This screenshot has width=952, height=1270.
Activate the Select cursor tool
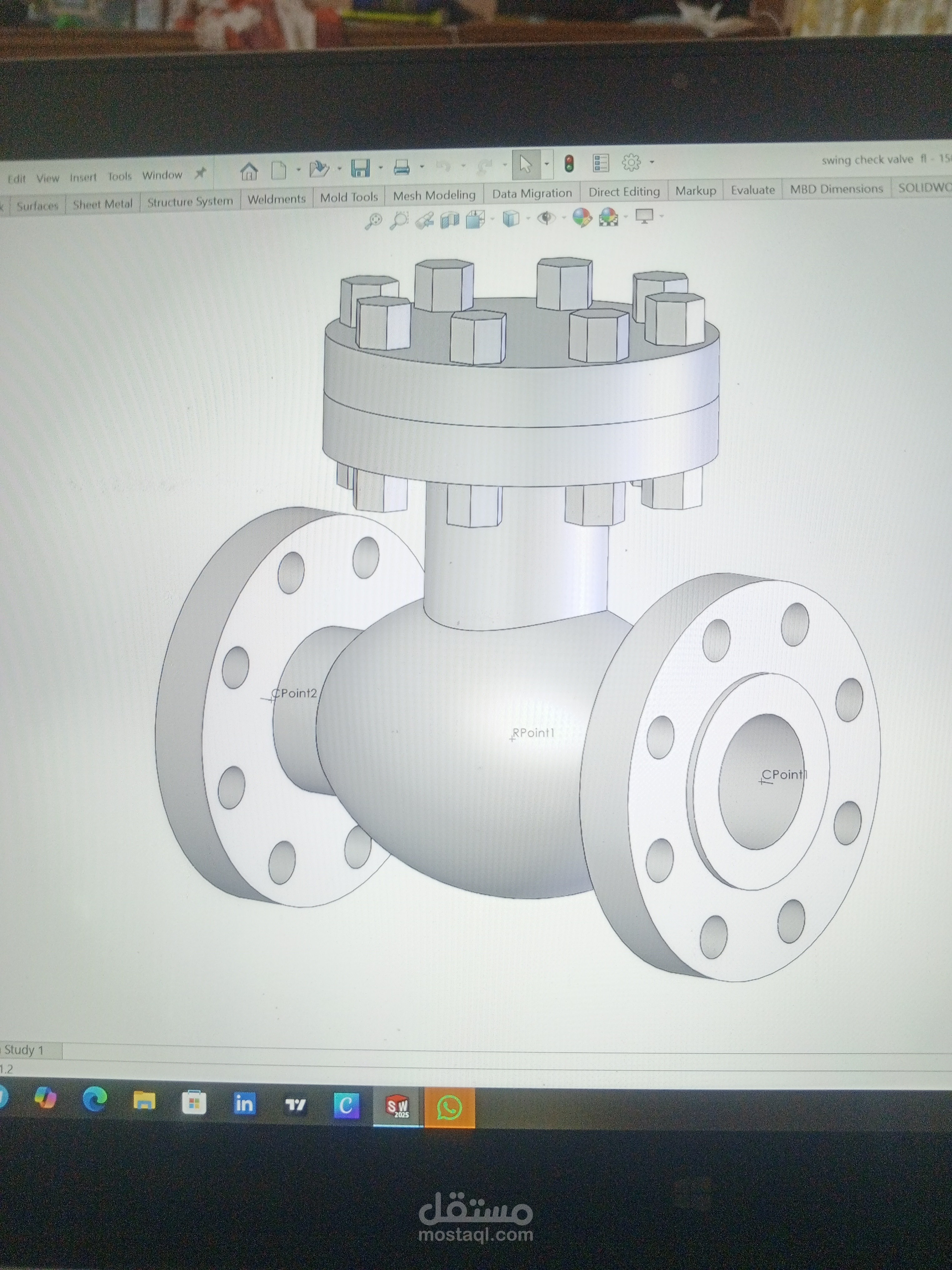pyautogui.click(x=526, y=165)
